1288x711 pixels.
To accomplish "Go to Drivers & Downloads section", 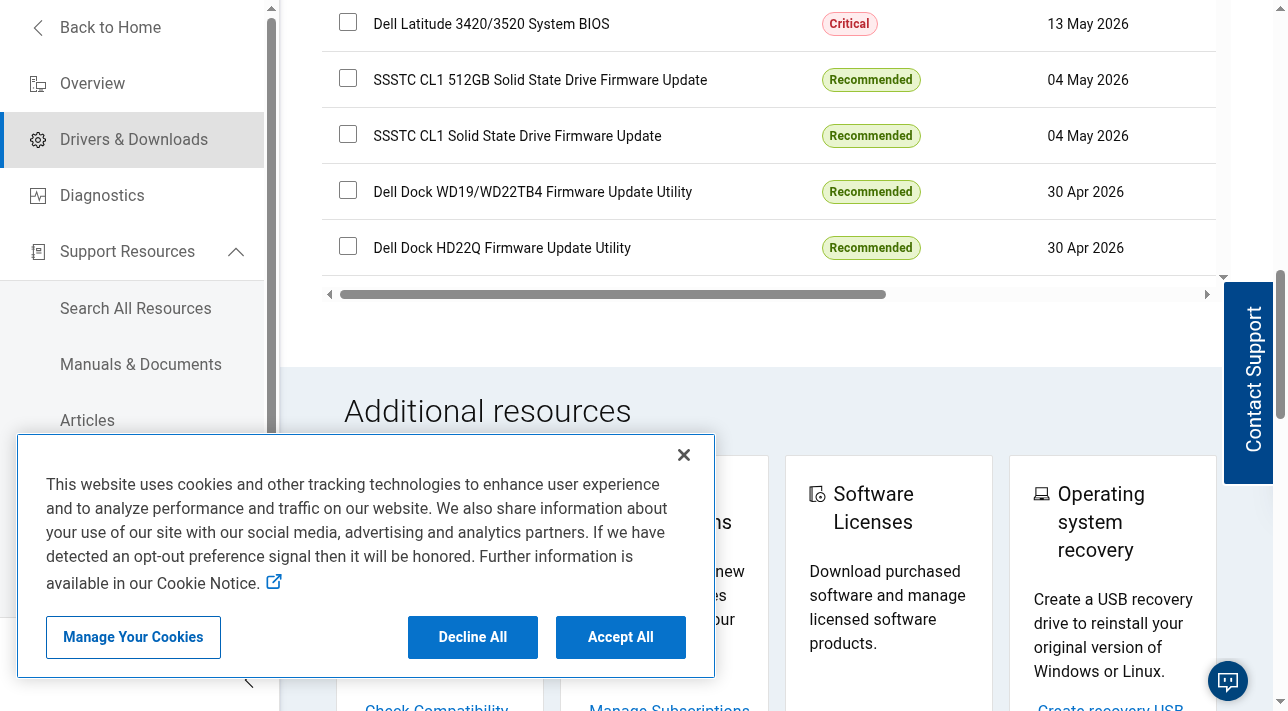I will [132, 140].
